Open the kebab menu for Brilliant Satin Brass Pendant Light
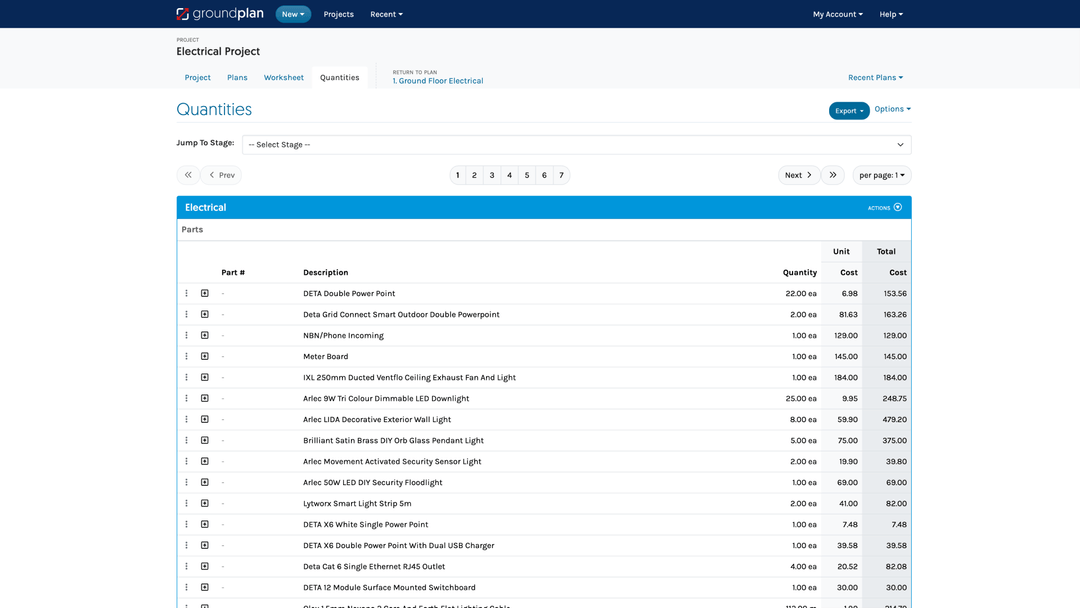 (x=187, y=440)
